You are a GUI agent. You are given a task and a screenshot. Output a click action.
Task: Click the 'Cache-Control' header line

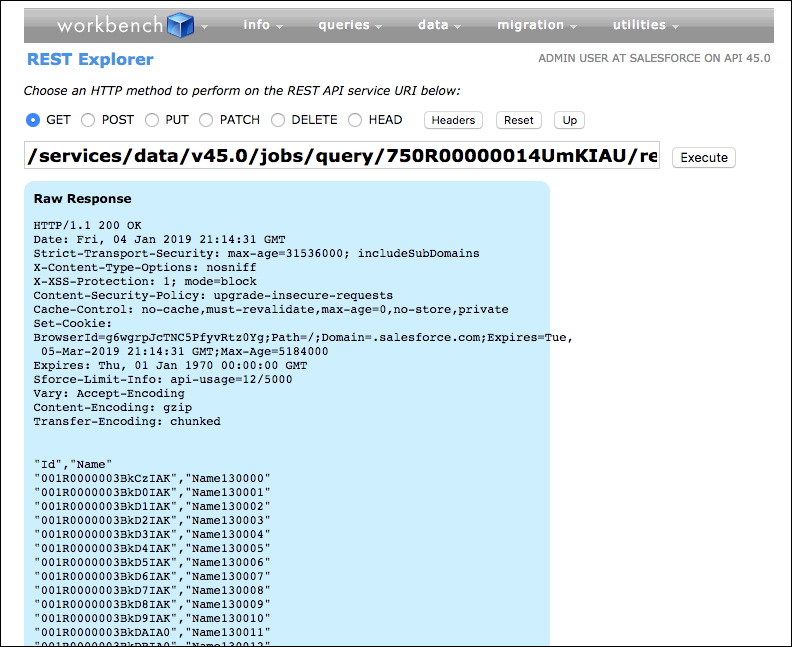(x=271, y=310)
